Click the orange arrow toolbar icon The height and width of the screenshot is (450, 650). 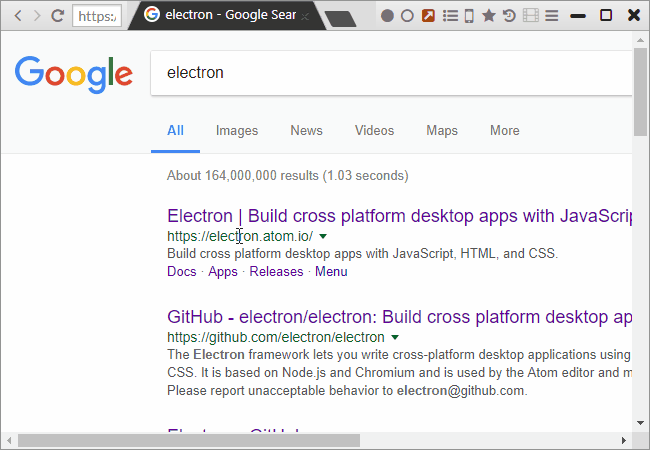coord(428,16)
